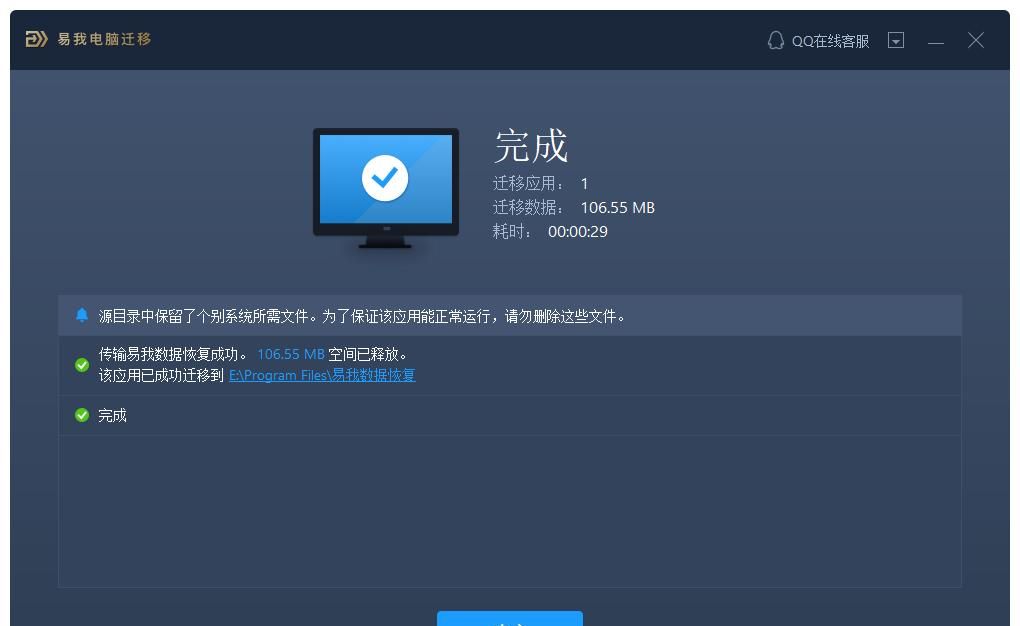Image resolution: width=1020 pixels, height=626 pixels.
Task: Click green check beside 传输易我数据恢复成功
Action: (x=82, y=364)
